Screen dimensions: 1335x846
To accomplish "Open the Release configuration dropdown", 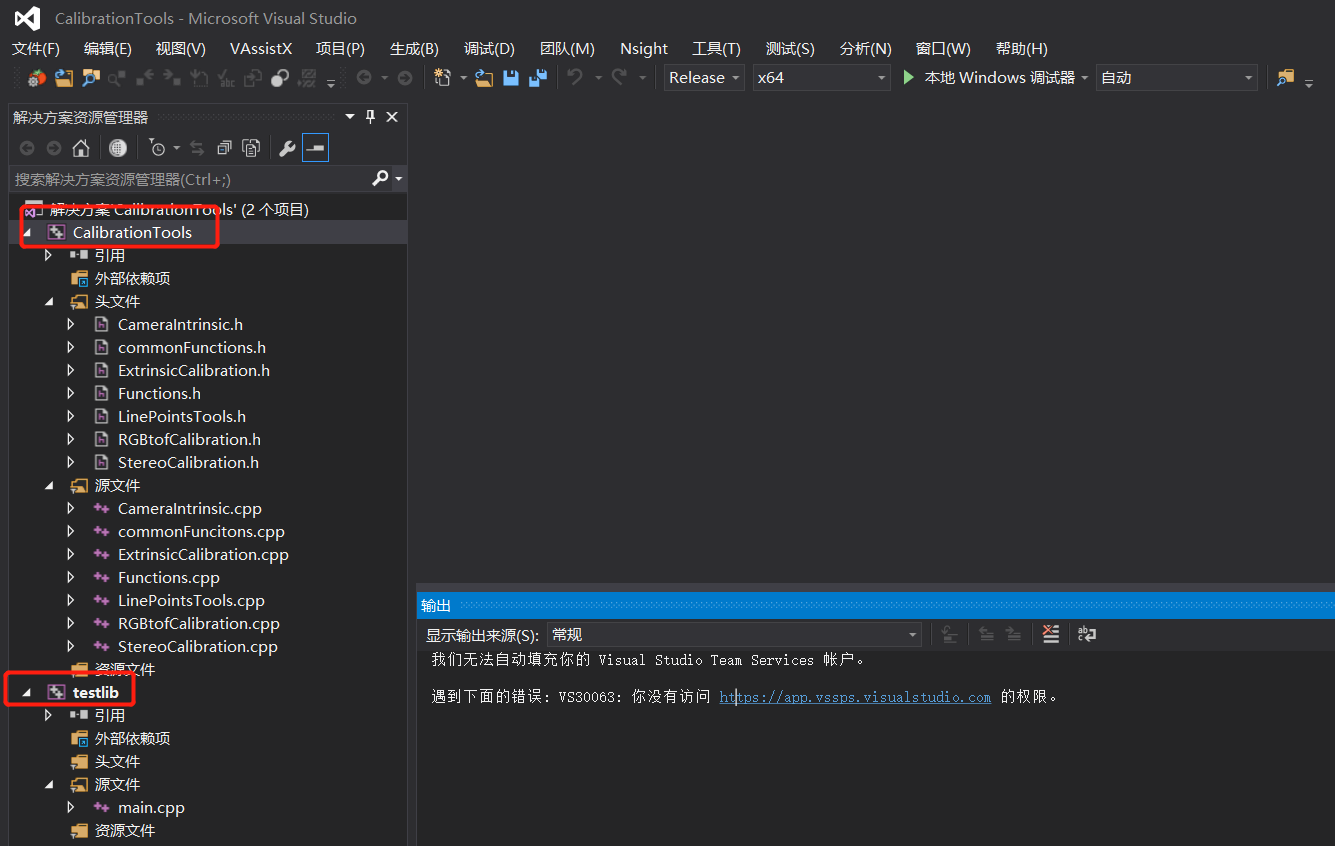I will pyautogui.click(x=704, y=77).
